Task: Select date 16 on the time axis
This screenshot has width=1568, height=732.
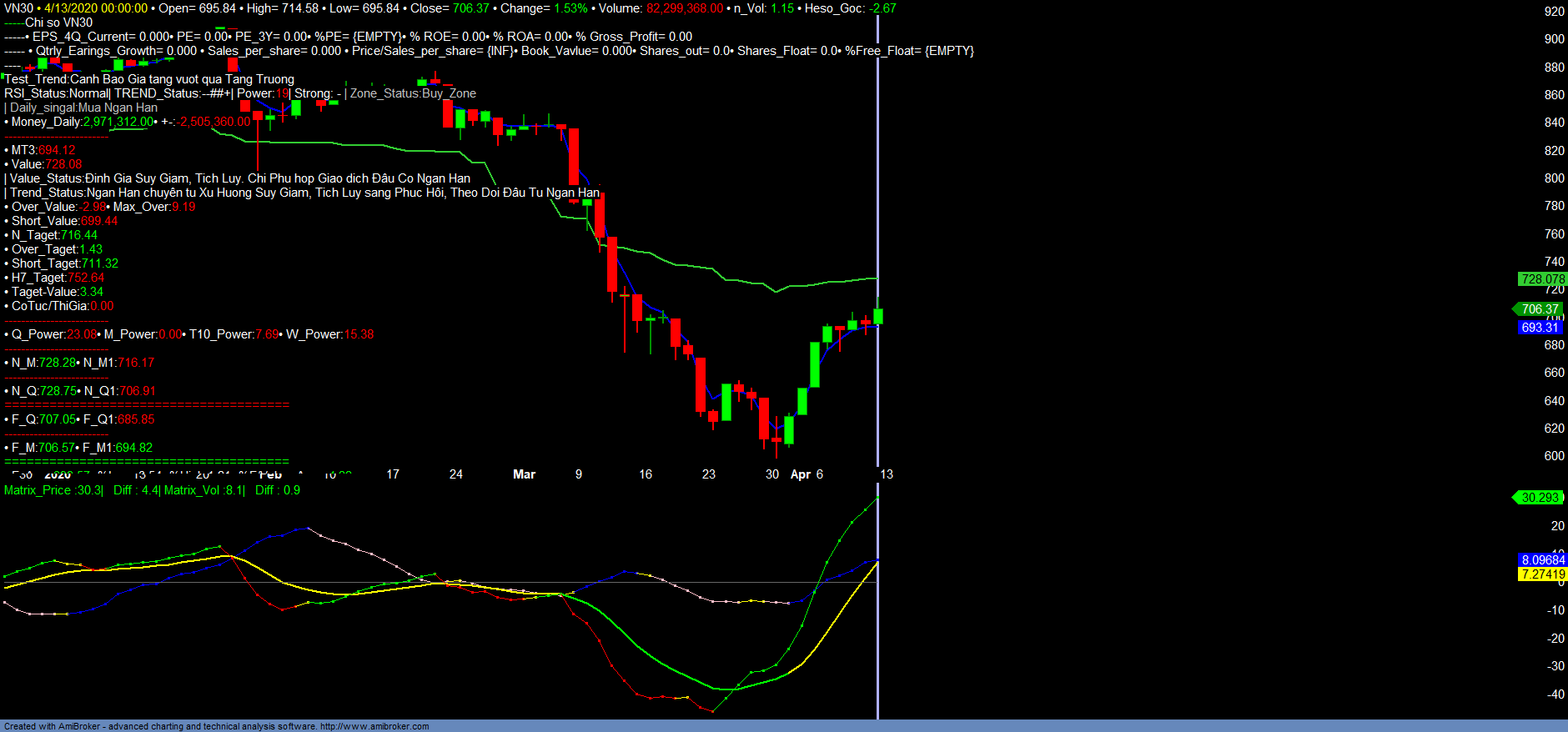Action: [646, 474]
